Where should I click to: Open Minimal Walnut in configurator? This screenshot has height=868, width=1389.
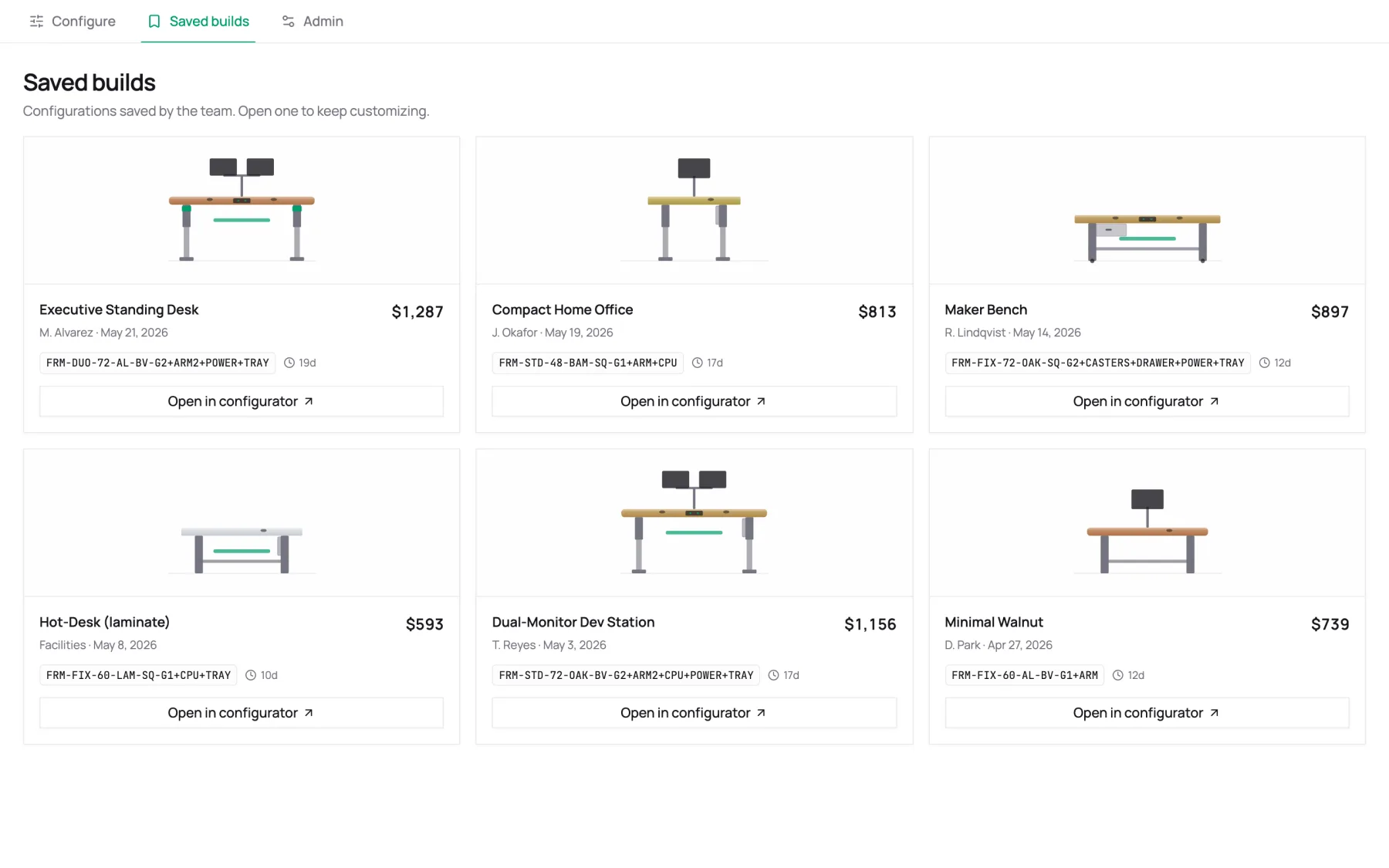[x=1147, y=713]
